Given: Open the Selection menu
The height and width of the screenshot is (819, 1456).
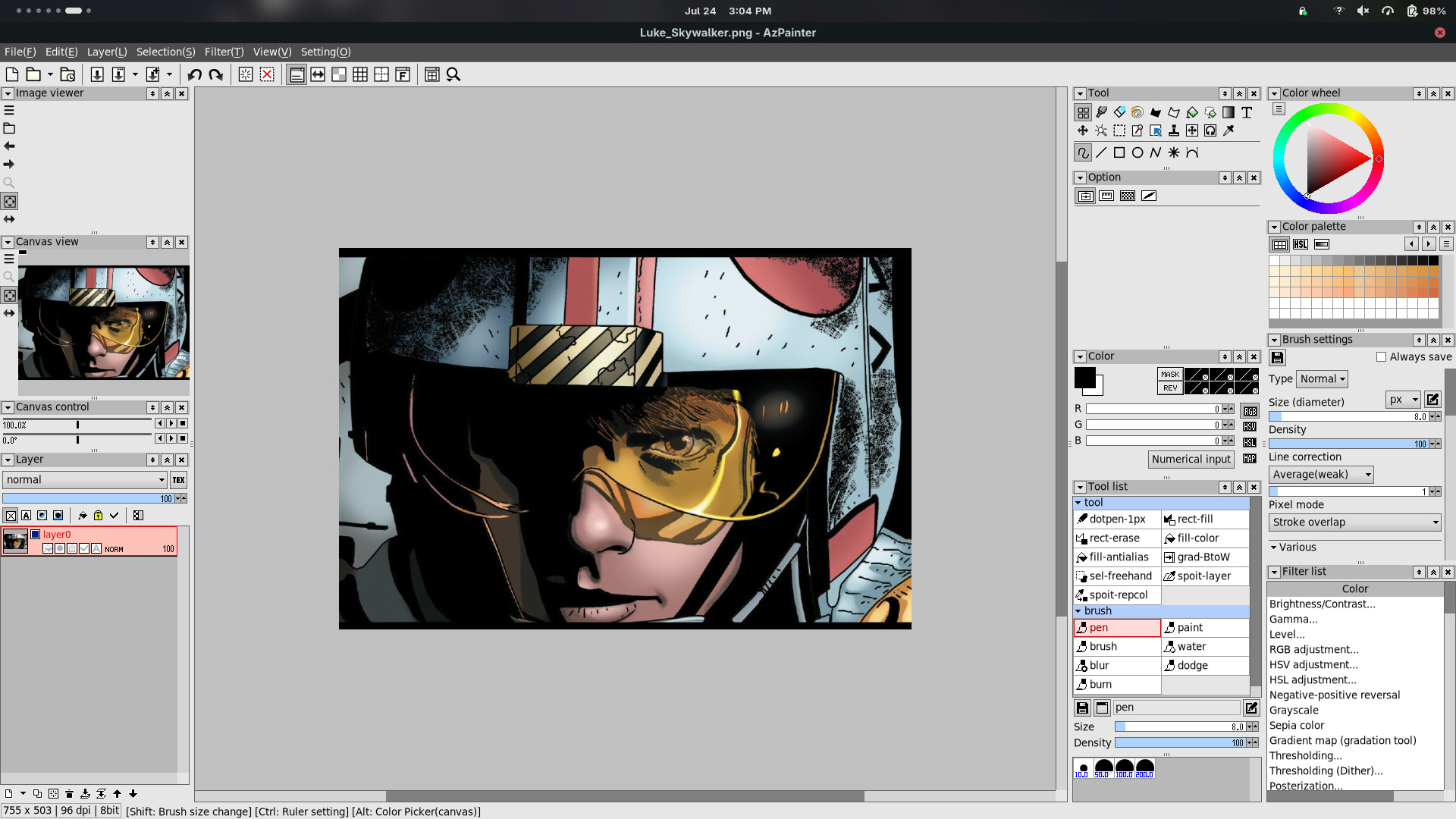Looking at the screenshot, I should click(165, 52).
